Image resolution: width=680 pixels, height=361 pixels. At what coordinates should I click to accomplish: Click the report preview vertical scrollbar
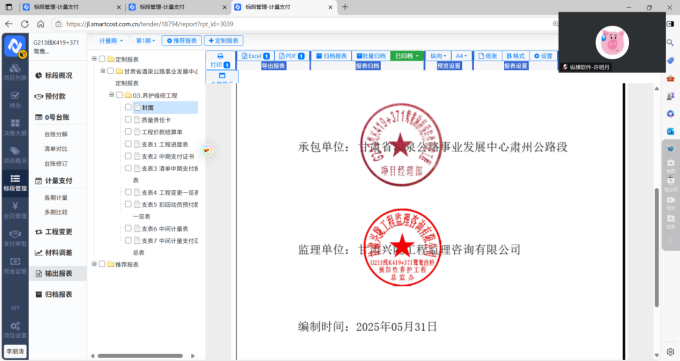(x=657, y=247)
